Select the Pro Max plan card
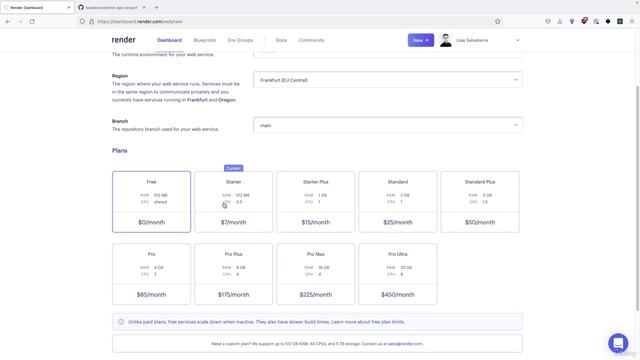 click(x=316, y=274)
